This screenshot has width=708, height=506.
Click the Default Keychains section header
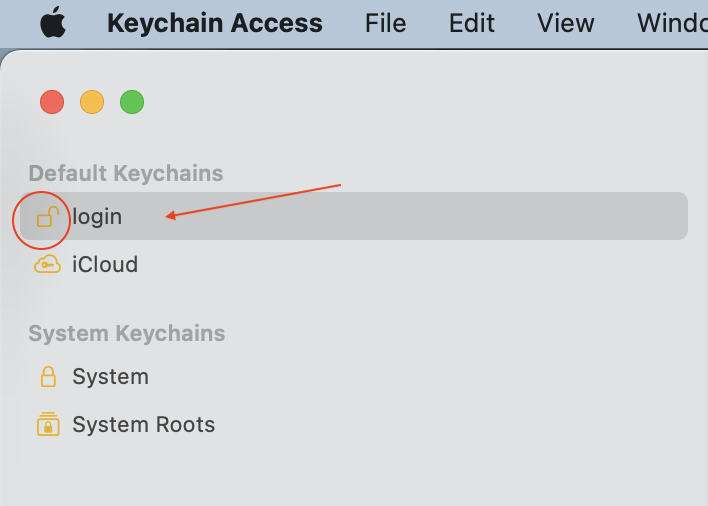[x=126, y=173]
